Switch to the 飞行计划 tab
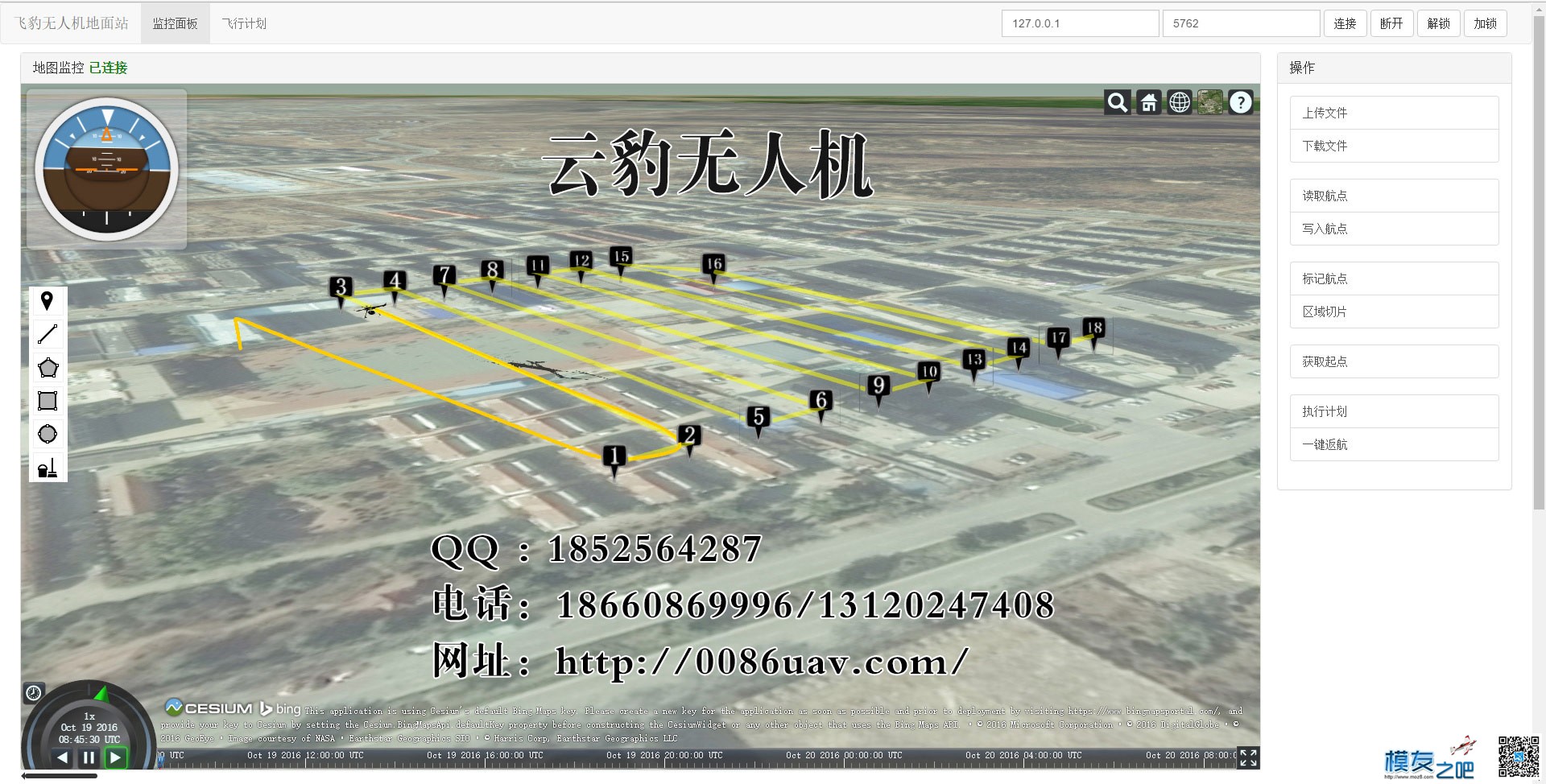Viewport: 1546px width, 784px height. (244, 23)
